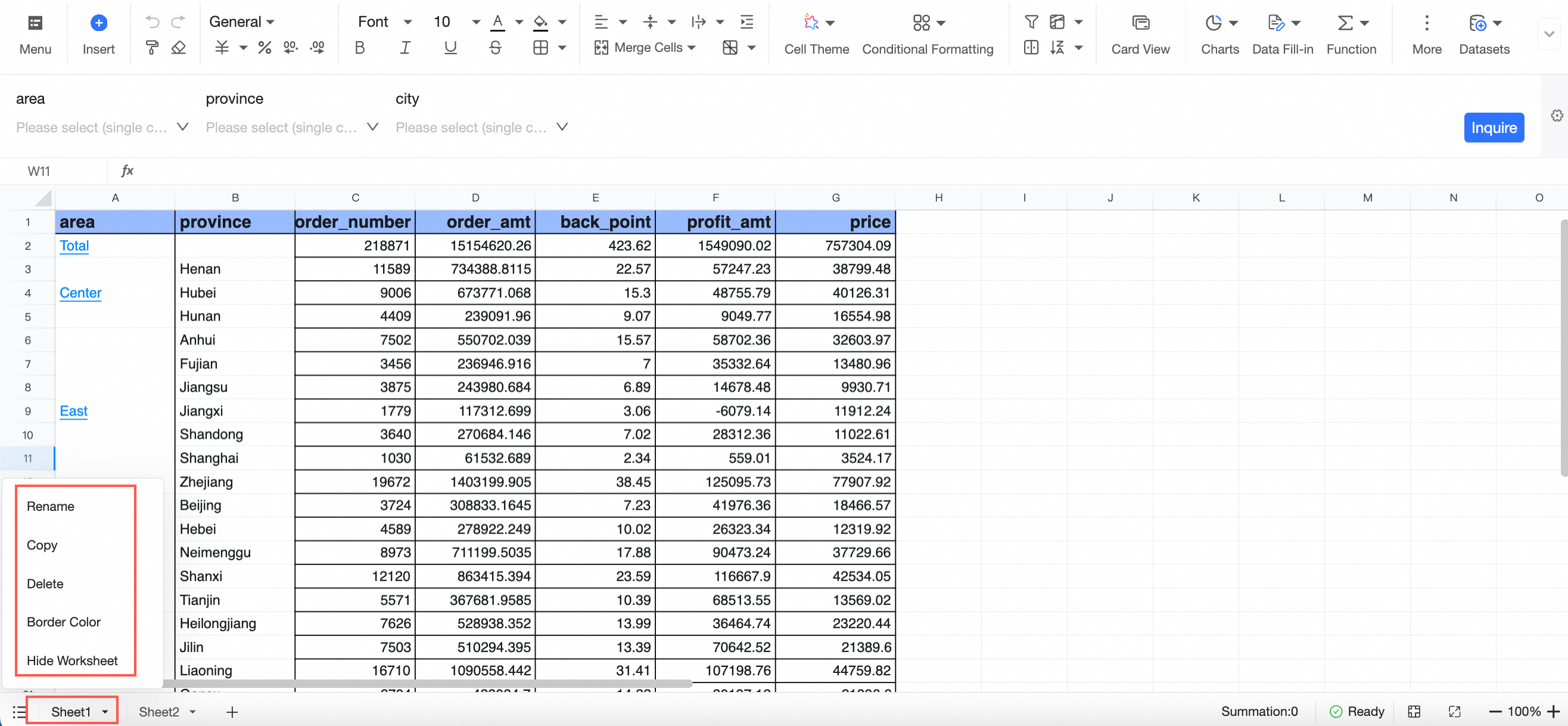1568x726 pixels.
Task: Click the indent icon
Action: (747, 23)
